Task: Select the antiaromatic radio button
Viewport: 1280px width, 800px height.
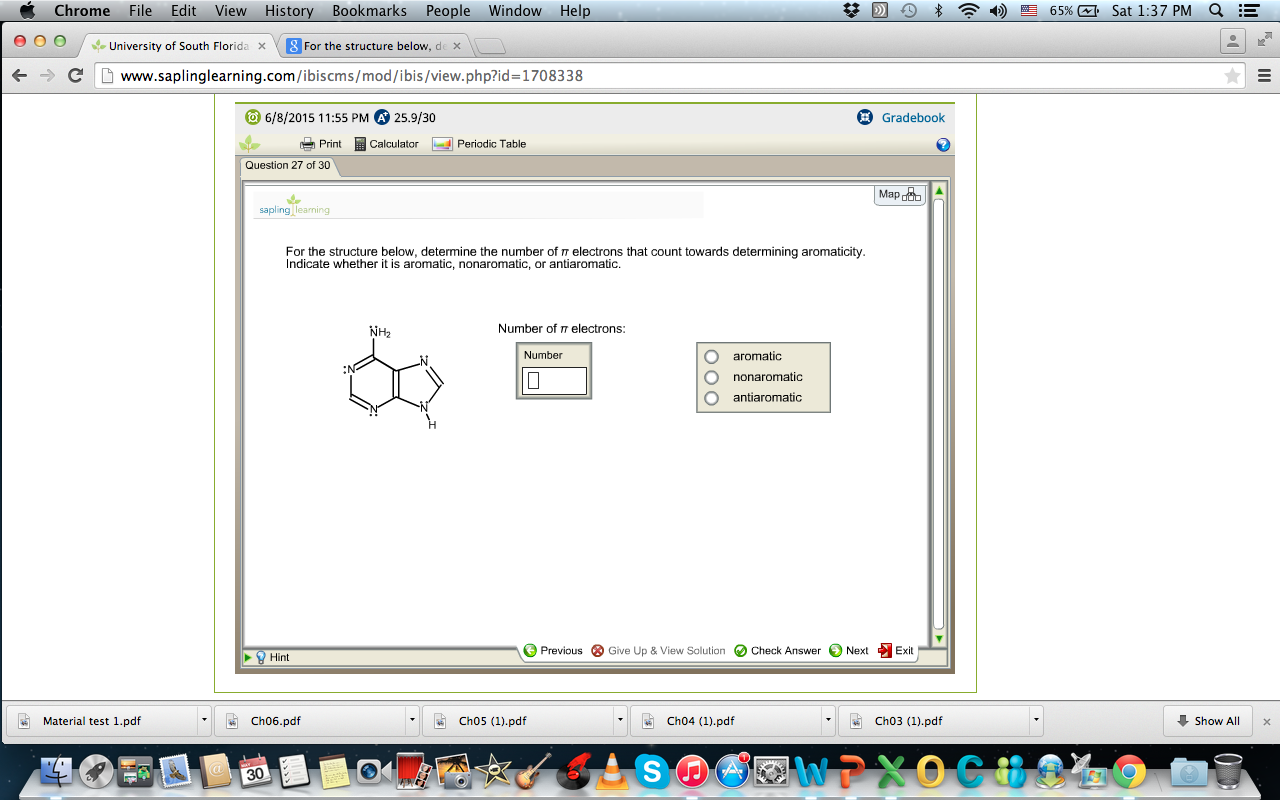Action: click(711, 397)
